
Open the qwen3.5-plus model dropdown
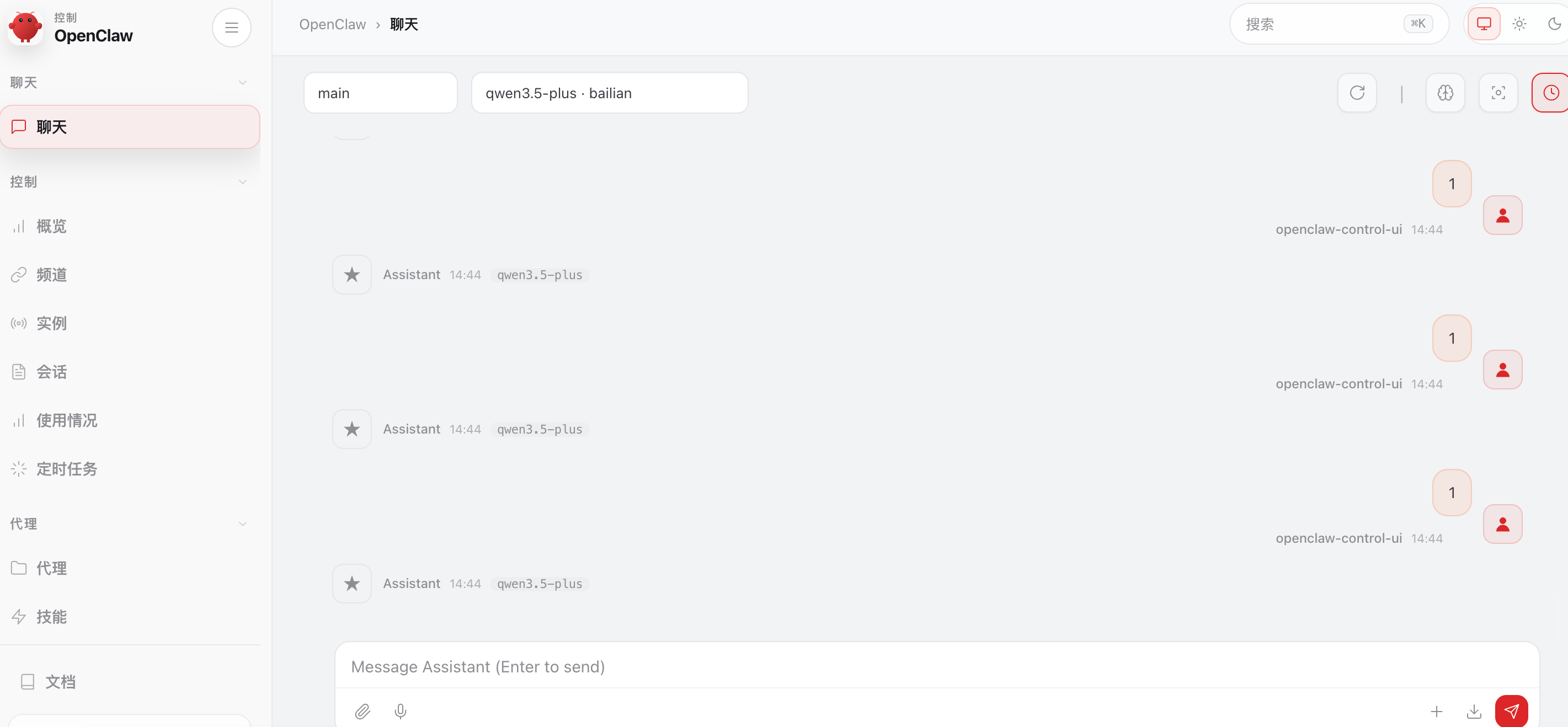(609, 93)
